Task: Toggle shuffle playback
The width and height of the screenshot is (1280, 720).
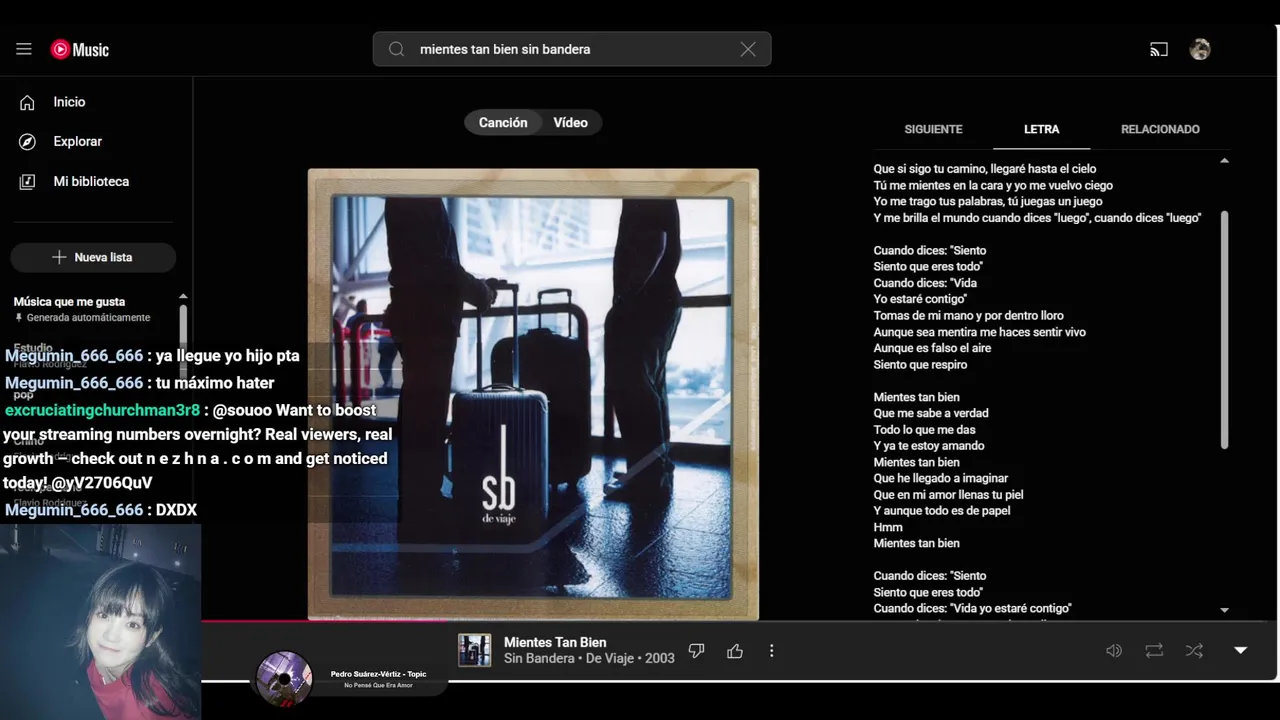Action: coord(1194,651)
